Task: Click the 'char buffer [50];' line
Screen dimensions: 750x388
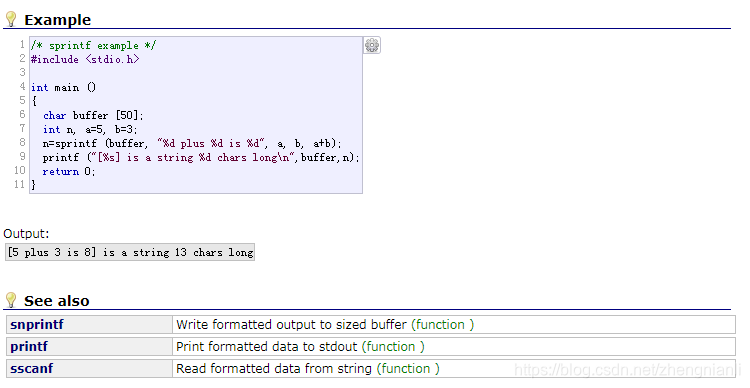Action: [93, 115]
